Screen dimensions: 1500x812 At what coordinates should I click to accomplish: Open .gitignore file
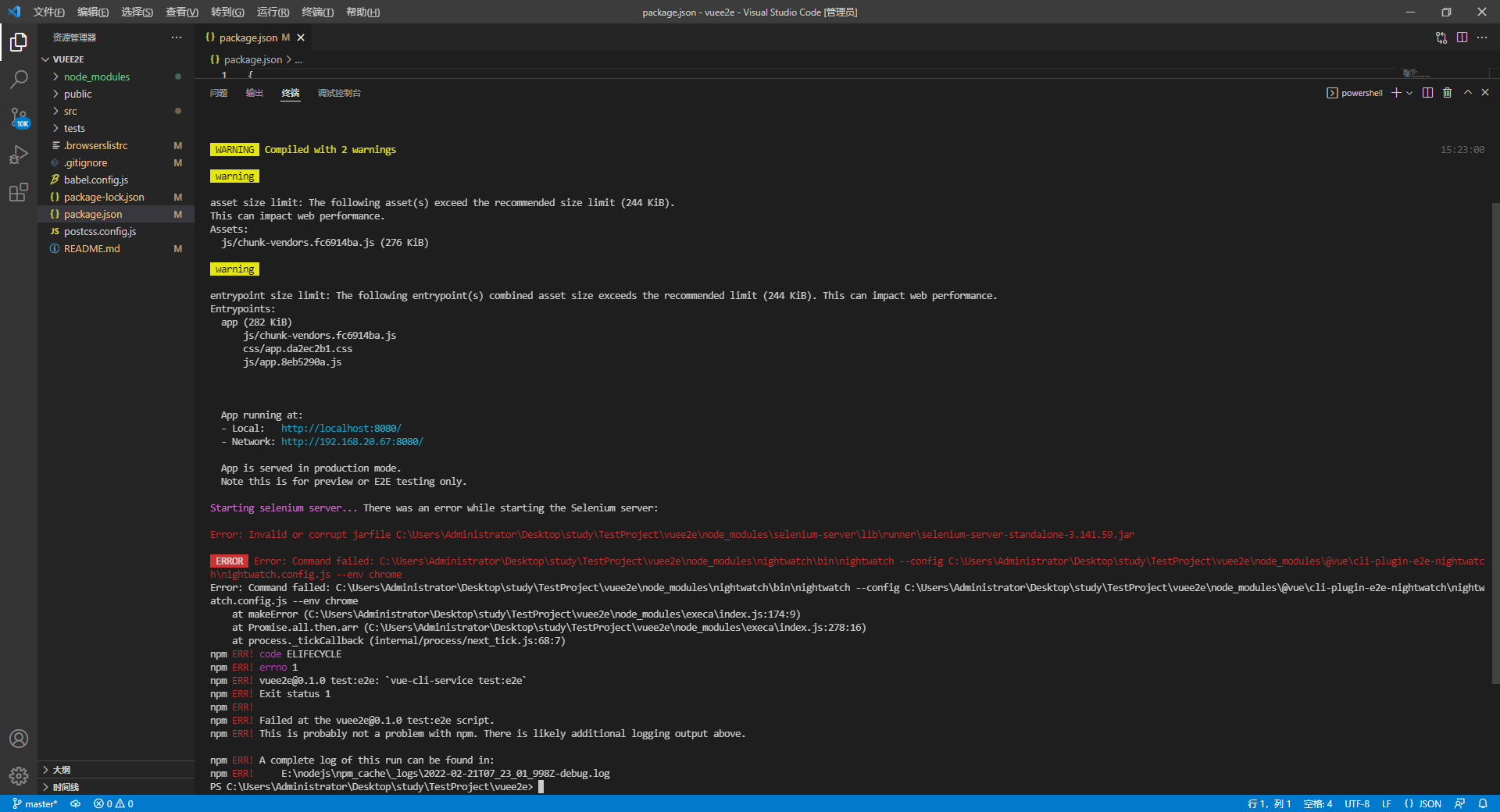tap(116, 162)
